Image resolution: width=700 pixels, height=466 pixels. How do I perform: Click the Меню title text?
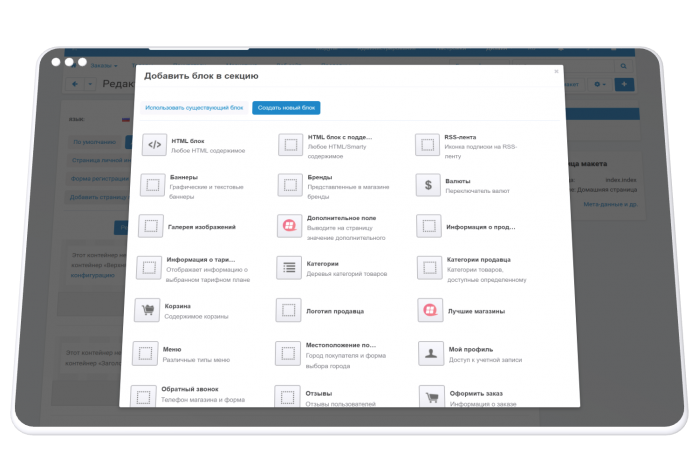click(172, 349)
